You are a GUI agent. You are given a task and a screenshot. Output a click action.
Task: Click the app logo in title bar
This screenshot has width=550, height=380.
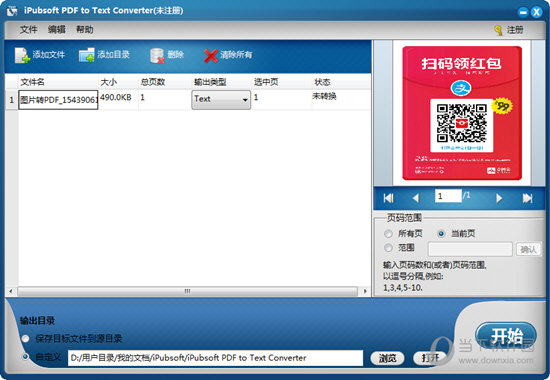[x=12, y=11]
